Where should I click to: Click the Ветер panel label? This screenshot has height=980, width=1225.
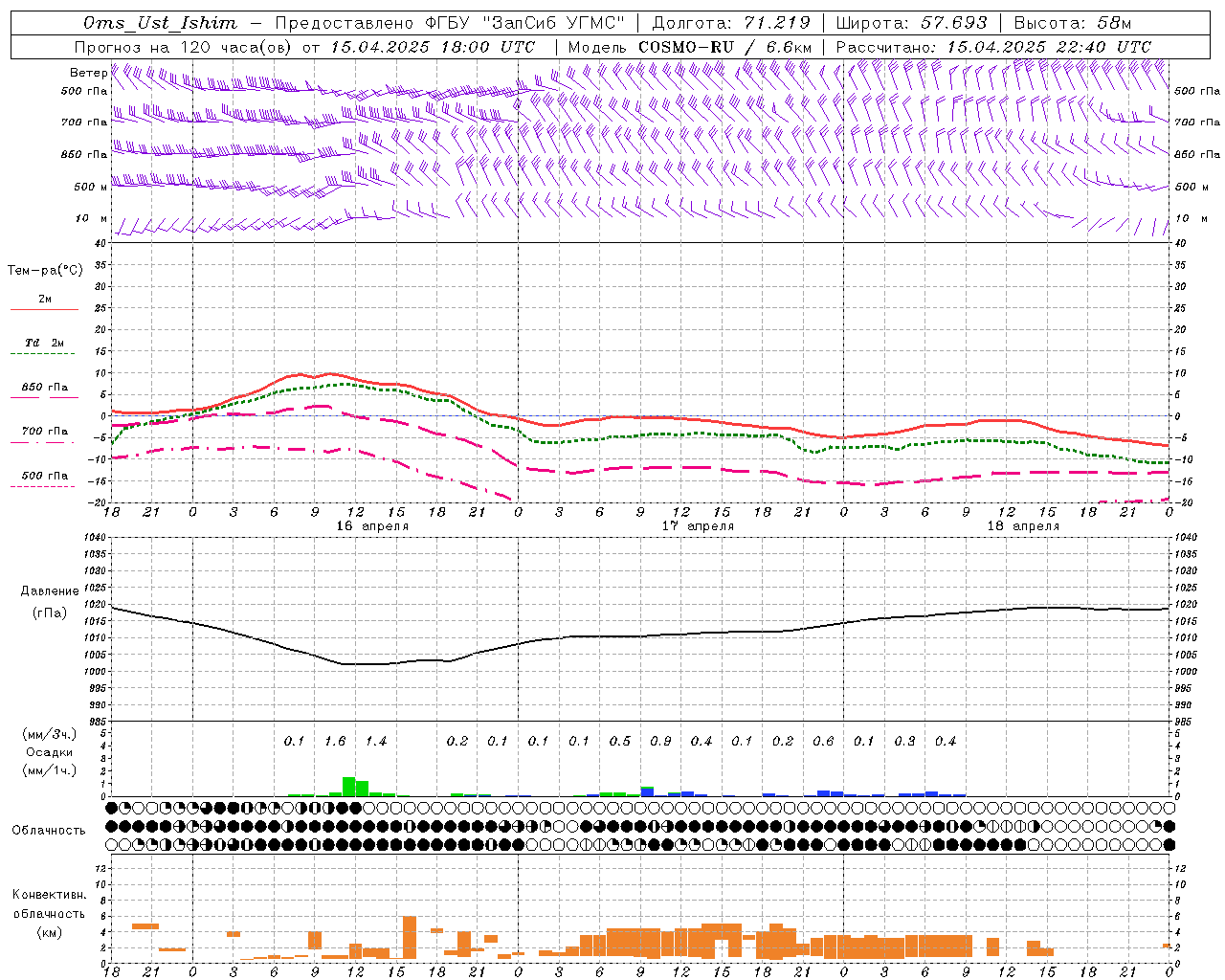pyautogui.click(x=88, y=73)
